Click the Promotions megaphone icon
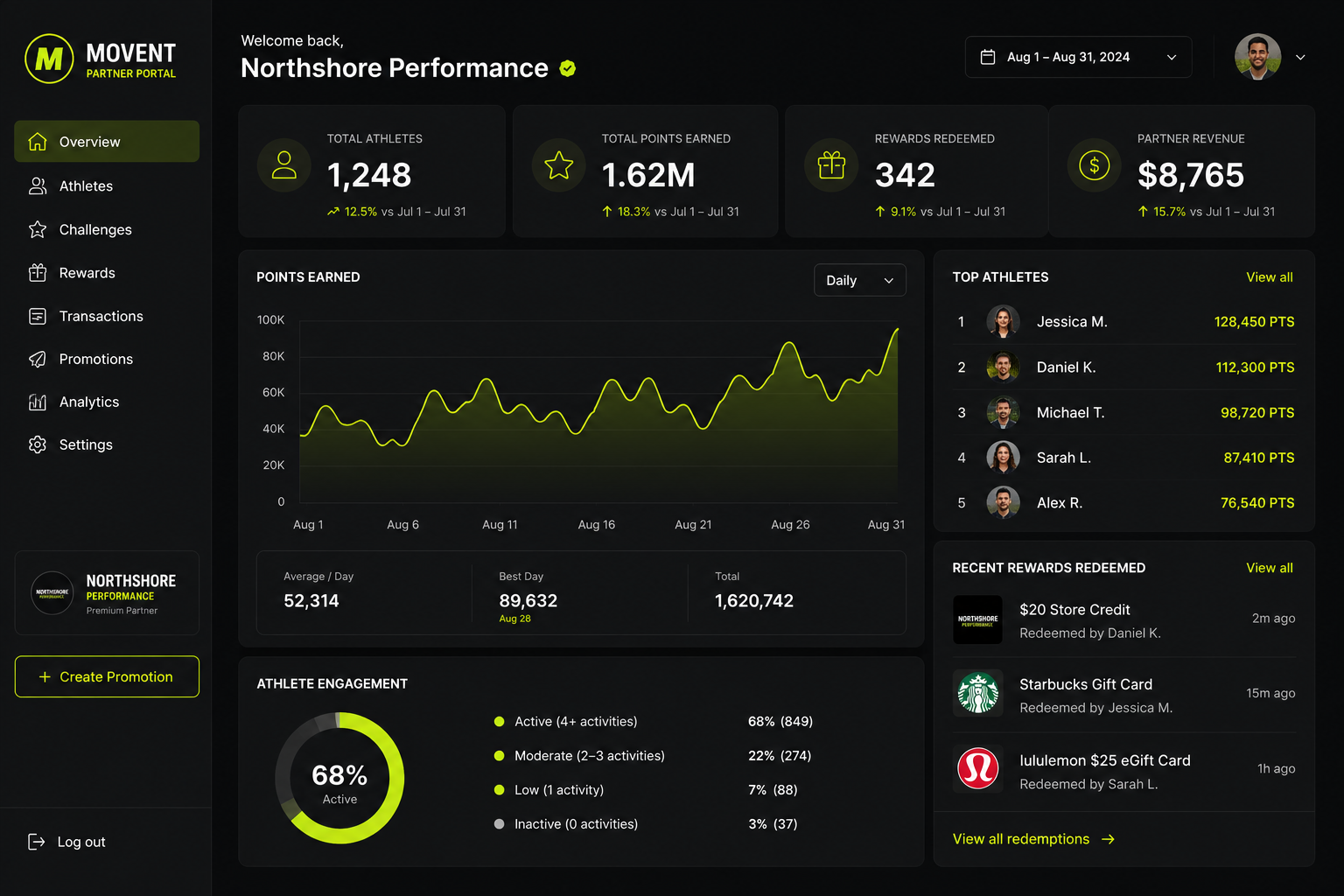Screen dimensions: 1344x896 pyautogui.click(x=38, y=359)
